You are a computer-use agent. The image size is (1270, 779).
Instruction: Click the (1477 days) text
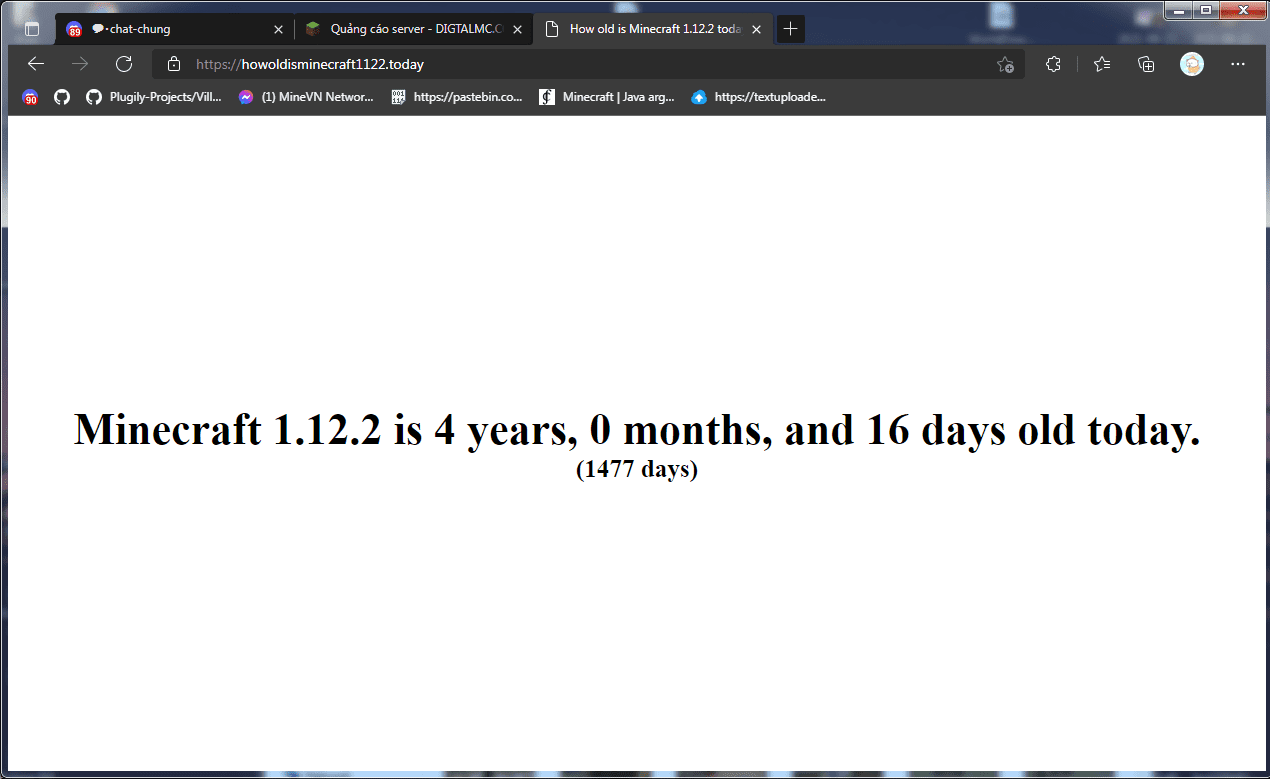tap(637, 468)
